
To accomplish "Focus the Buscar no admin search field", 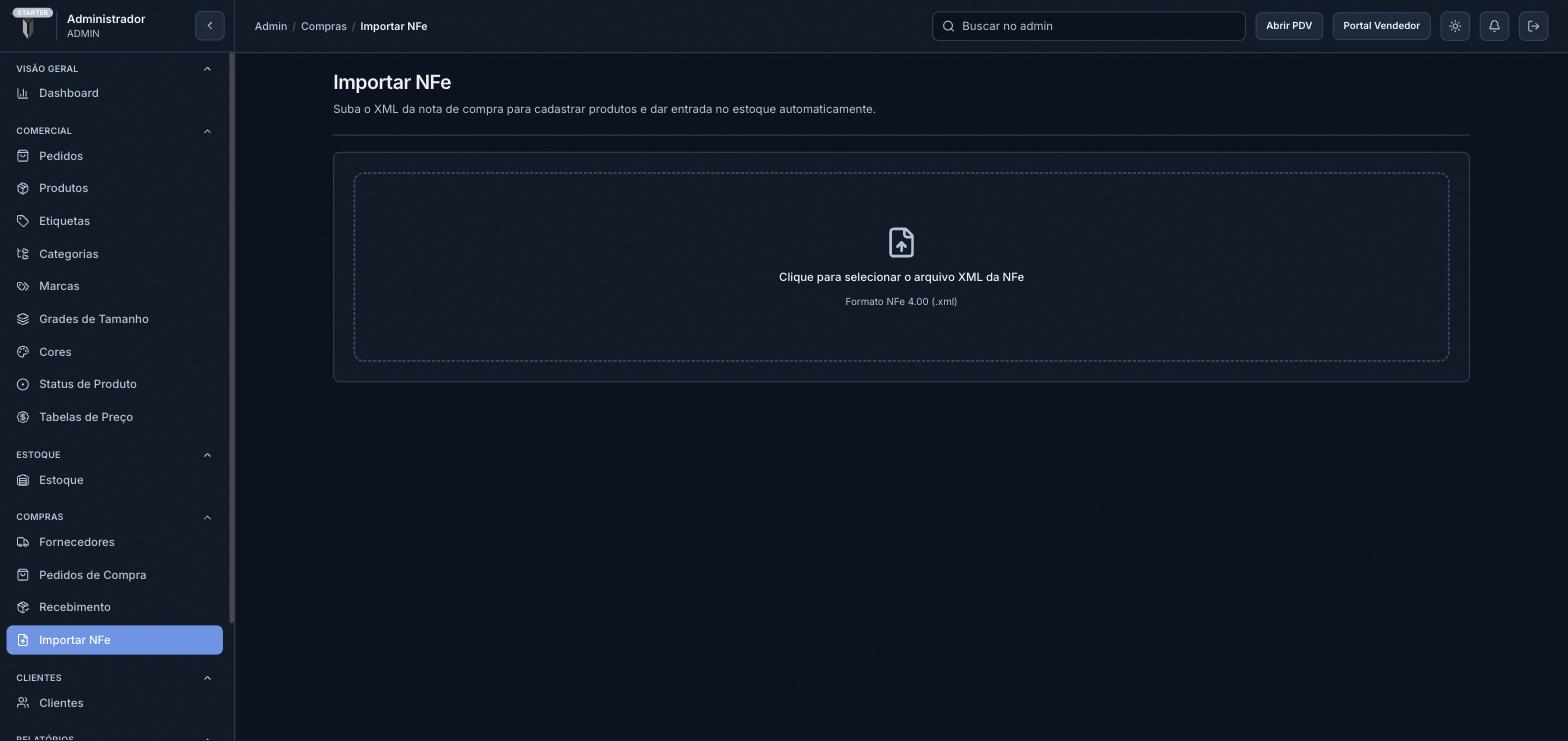I will (1088, 26).
